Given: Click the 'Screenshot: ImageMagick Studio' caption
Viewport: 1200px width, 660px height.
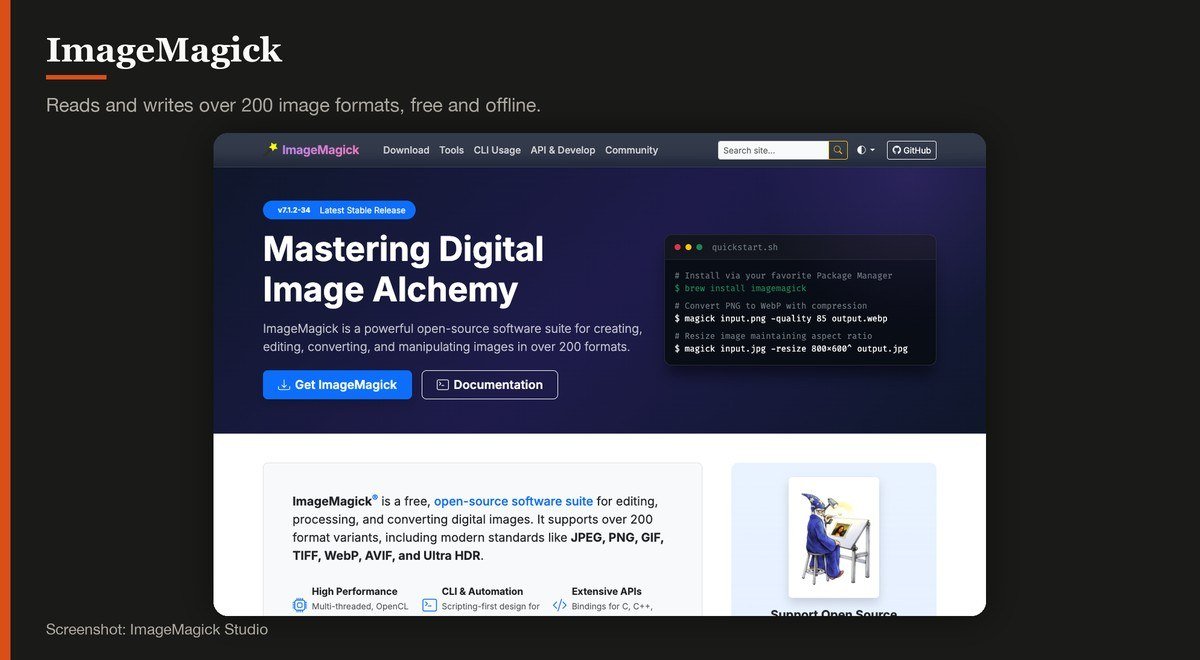Looking at the screenshot, I should pos(157,630).
